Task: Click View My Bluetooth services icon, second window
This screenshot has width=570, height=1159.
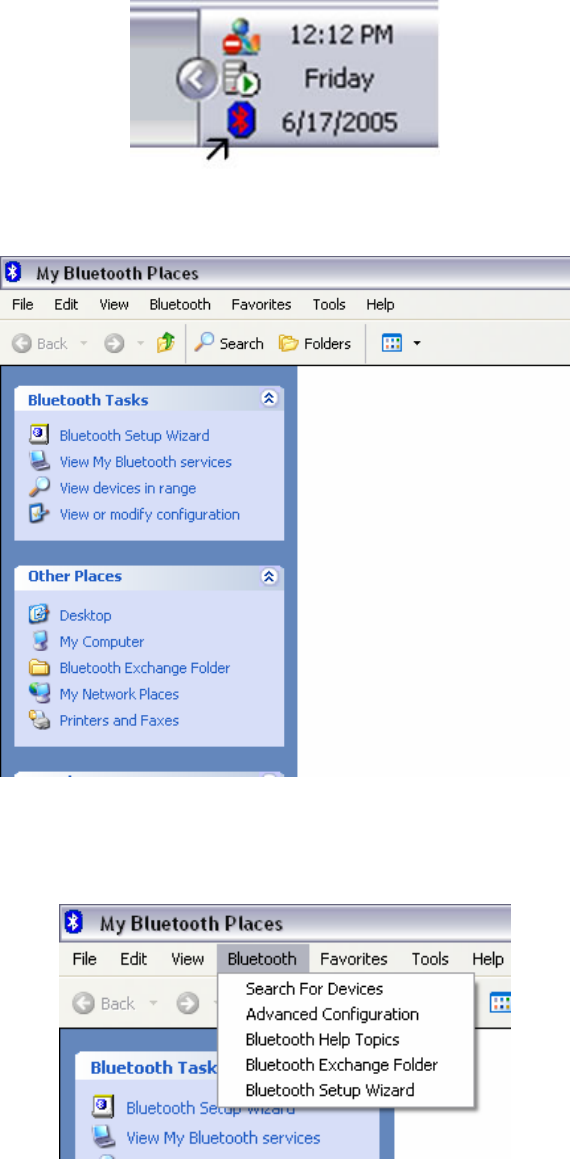Action: pyautogui.click(x=103, y=1136)
